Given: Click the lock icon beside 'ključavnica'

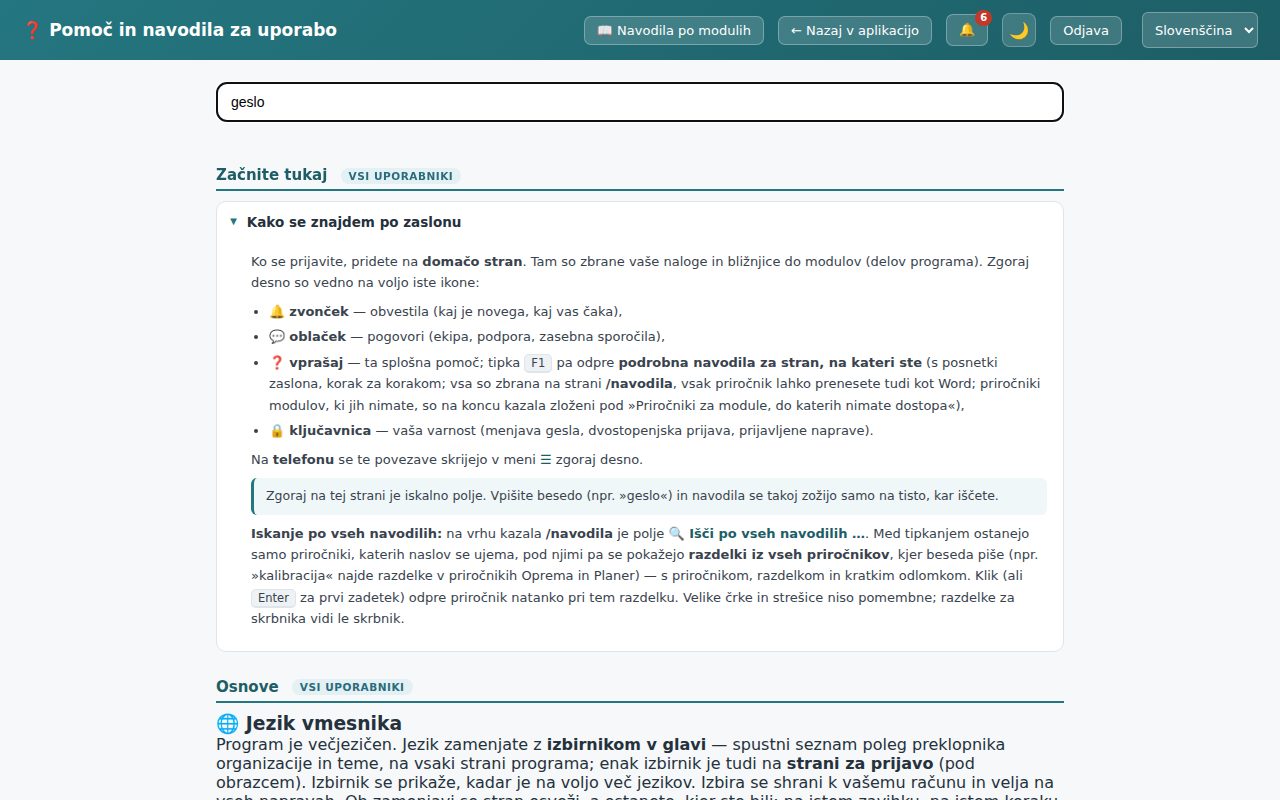Looking at the screenshot, I should click(277, 431).
